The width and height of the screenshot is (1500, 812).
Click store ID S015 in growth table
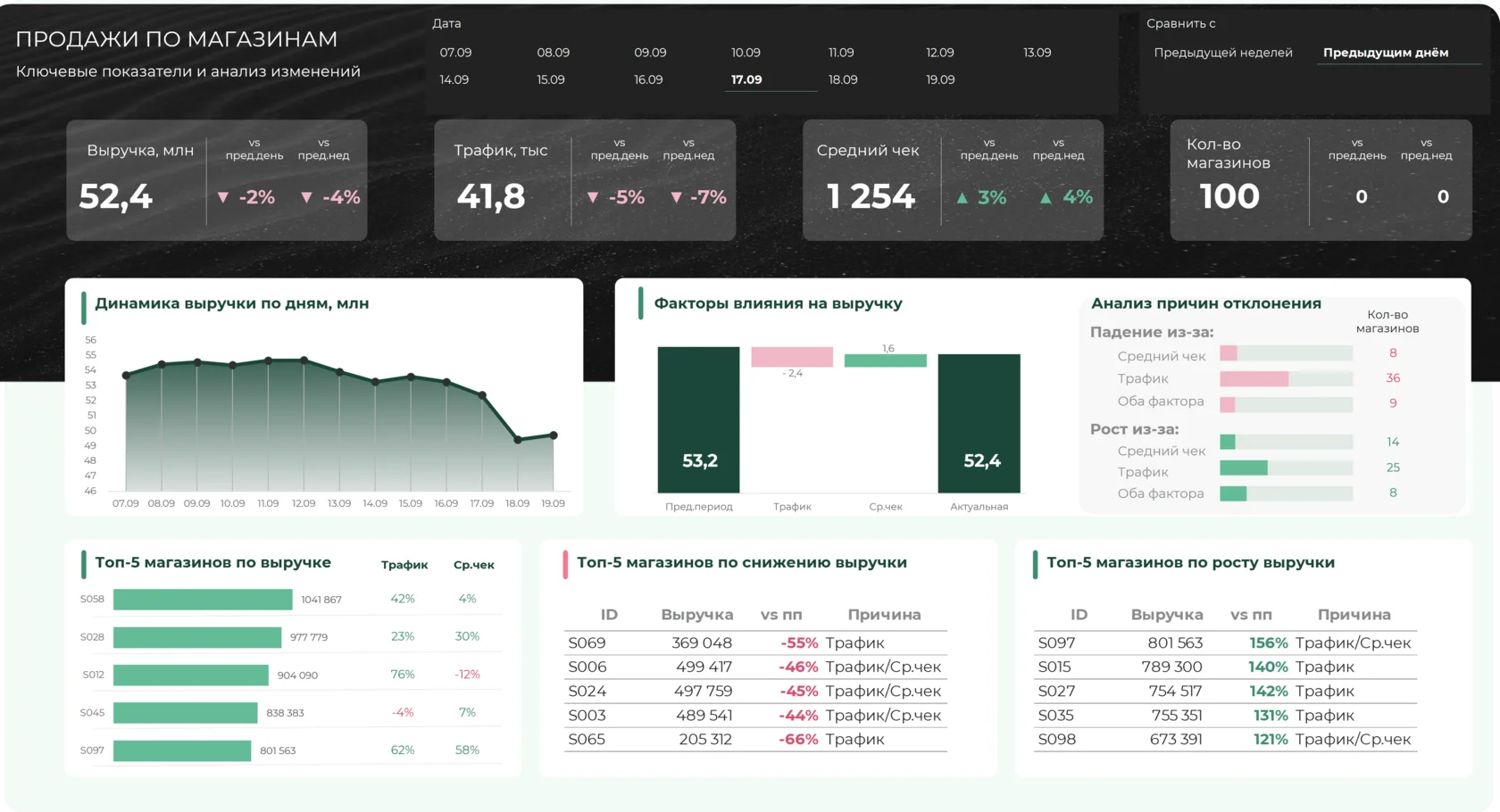[x=1054, y=667]
